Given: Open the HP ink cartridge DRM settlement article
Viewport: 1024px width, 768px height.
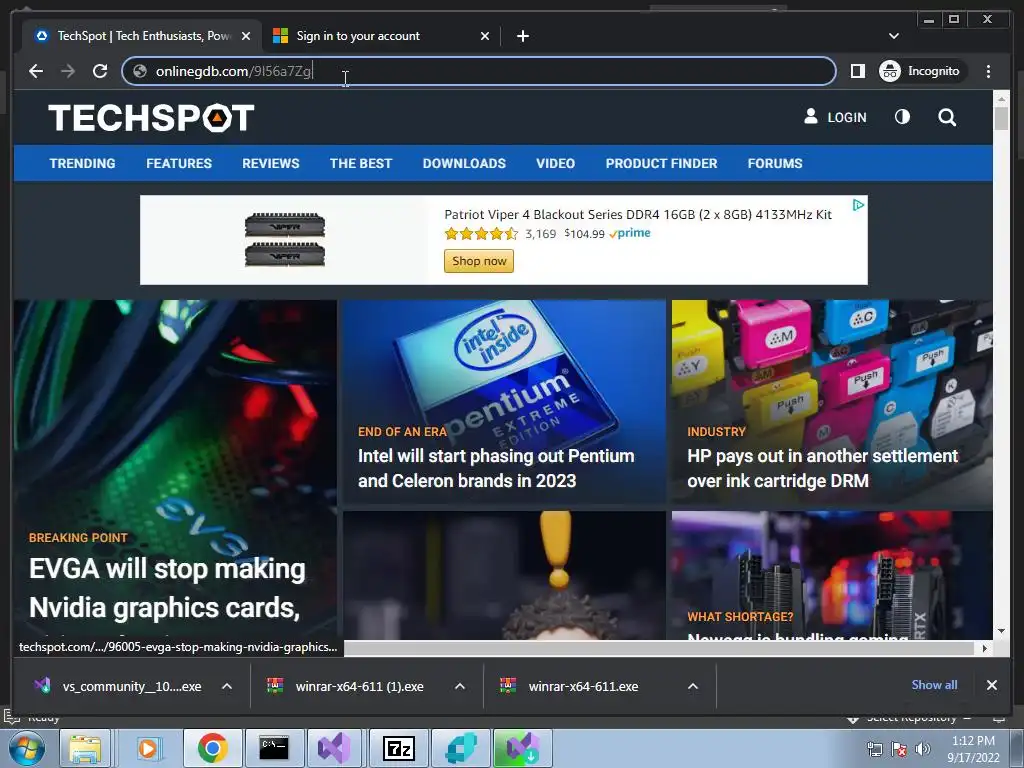Looking at the screenshot, I should point(822,468).
